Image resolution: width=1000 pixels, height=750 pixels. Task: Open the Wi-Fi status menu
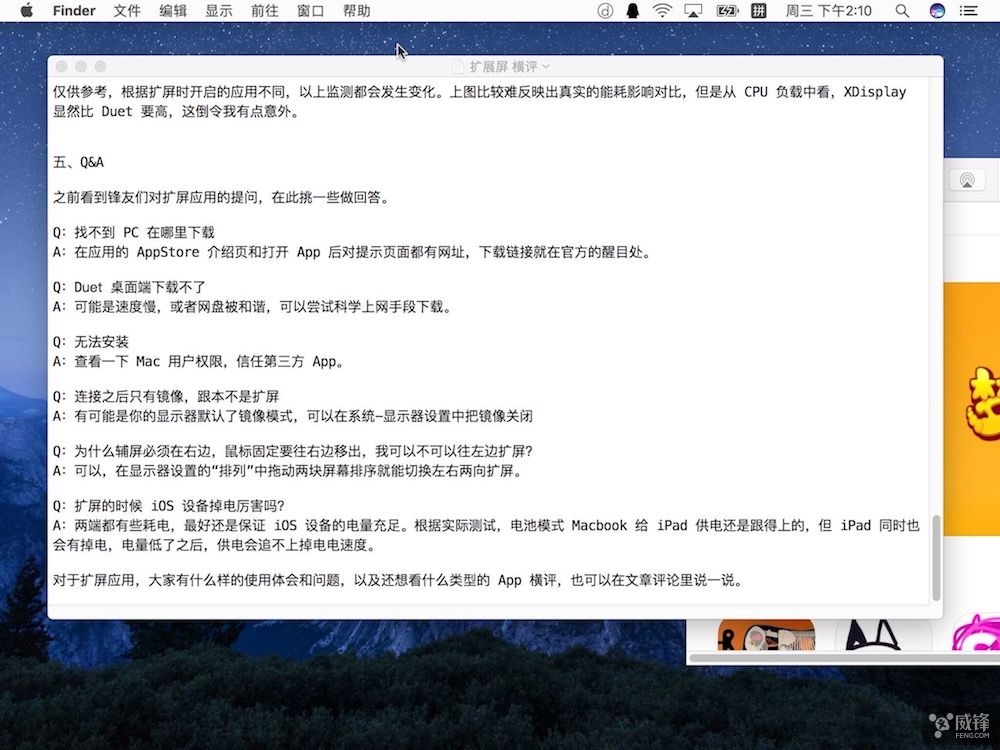pyautogui.click(x=663, y=11)
